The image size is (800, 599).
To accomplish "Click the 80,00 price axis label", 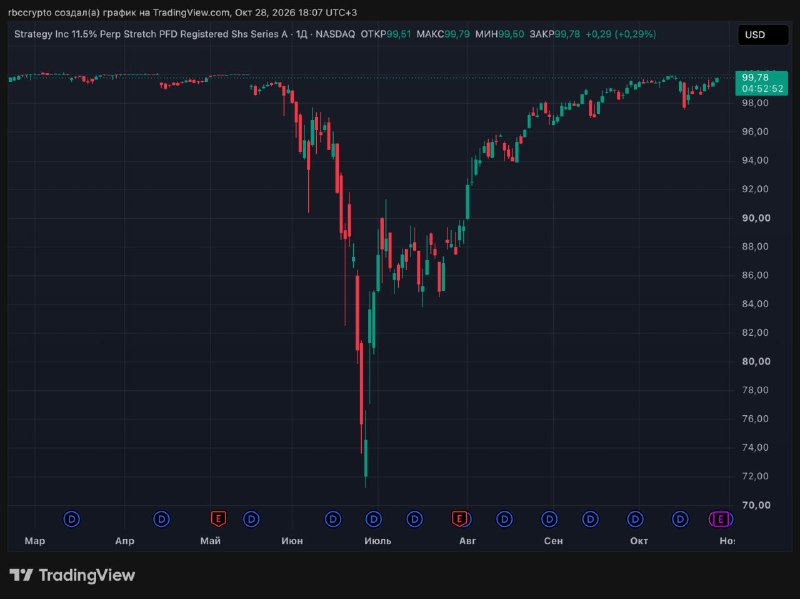I will (x=756, y=361).
